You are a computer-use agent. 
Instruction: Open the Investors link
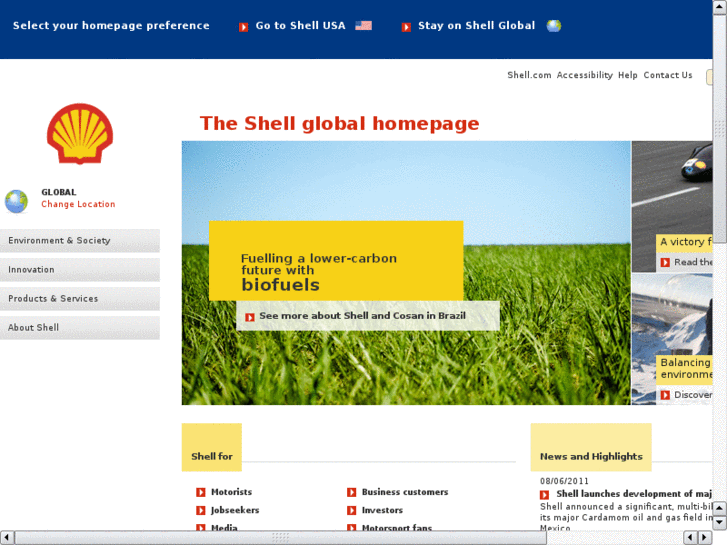(383, 510)
